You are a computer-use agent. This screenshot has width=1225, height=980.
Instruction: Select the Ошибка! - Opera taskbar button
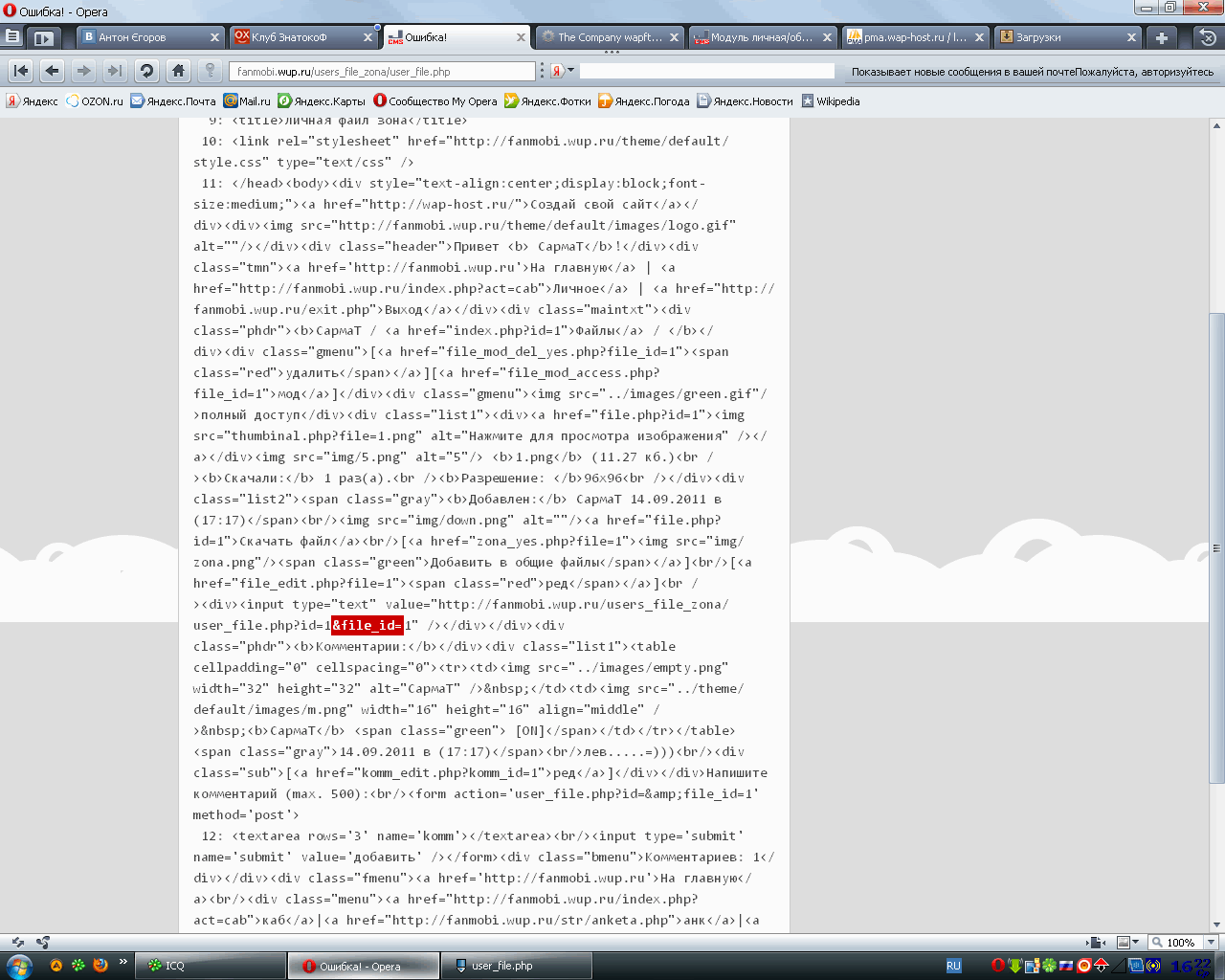pos(364,966)
